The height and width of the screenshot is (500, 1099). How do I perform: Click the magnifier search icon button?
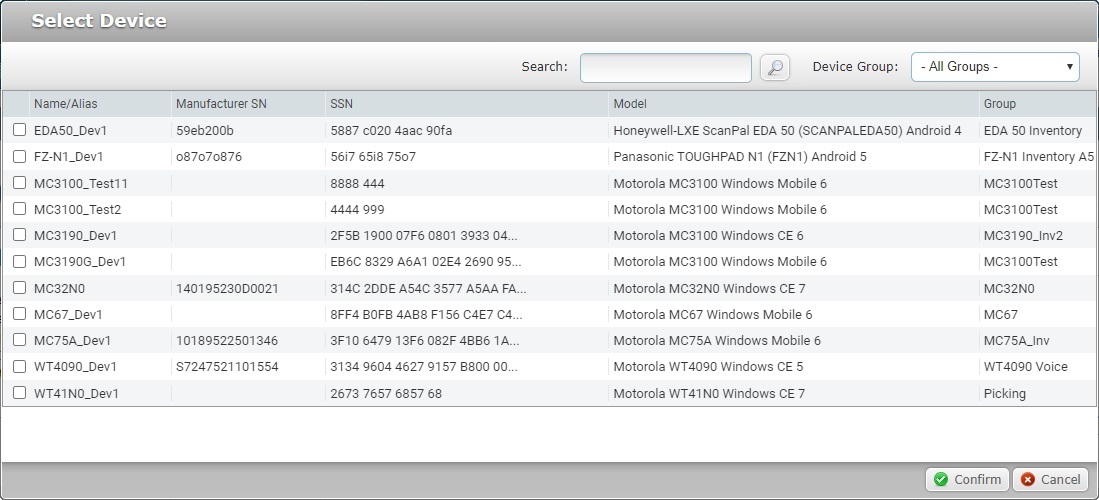click(774, 67)
